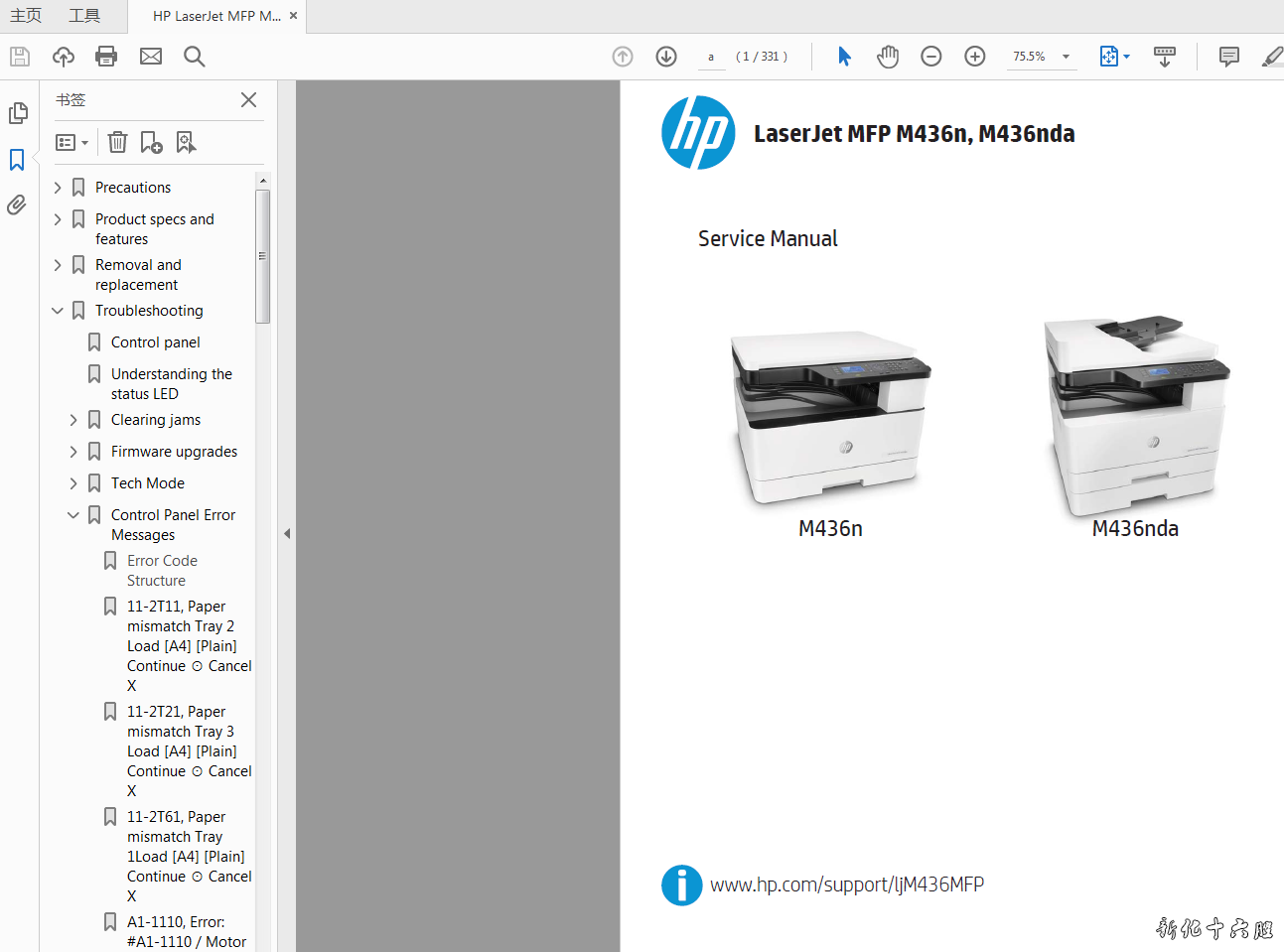Select the hand pan tool
The height and width of the screenshot is (952, 1284).
pyautogui.click(x=888, y=57)
